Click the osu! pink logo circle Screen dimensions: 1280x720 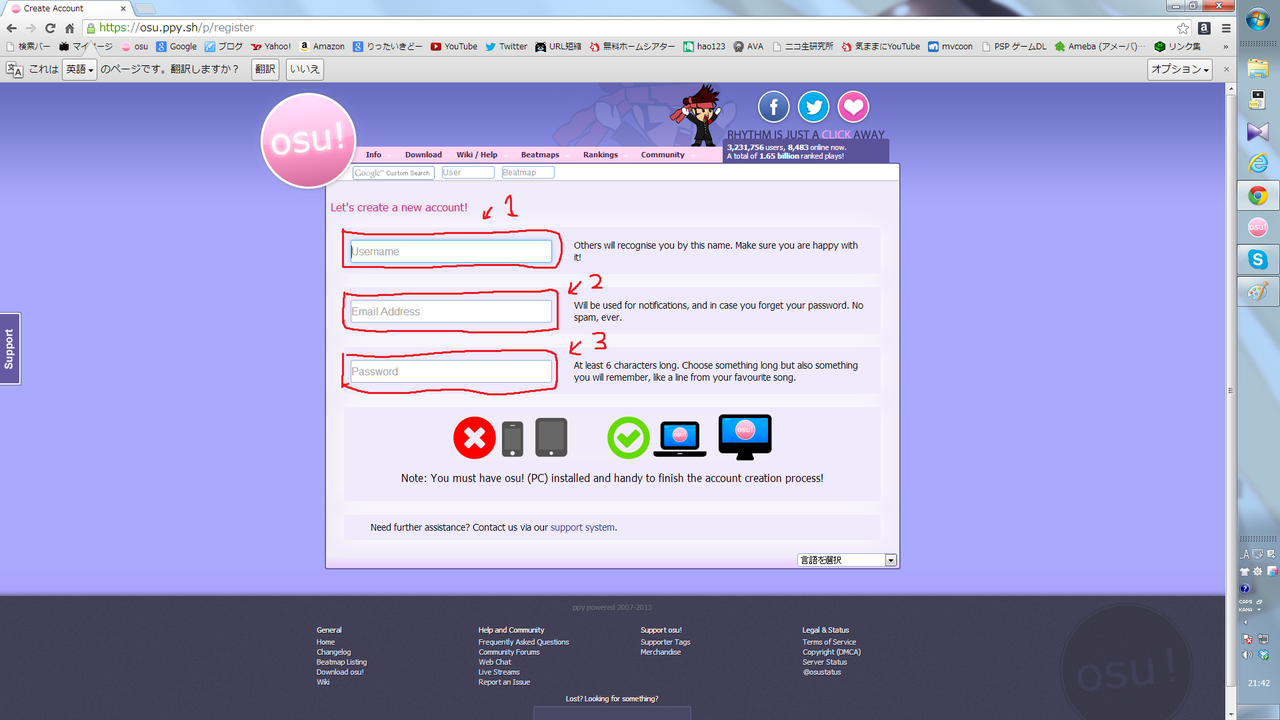308,141
